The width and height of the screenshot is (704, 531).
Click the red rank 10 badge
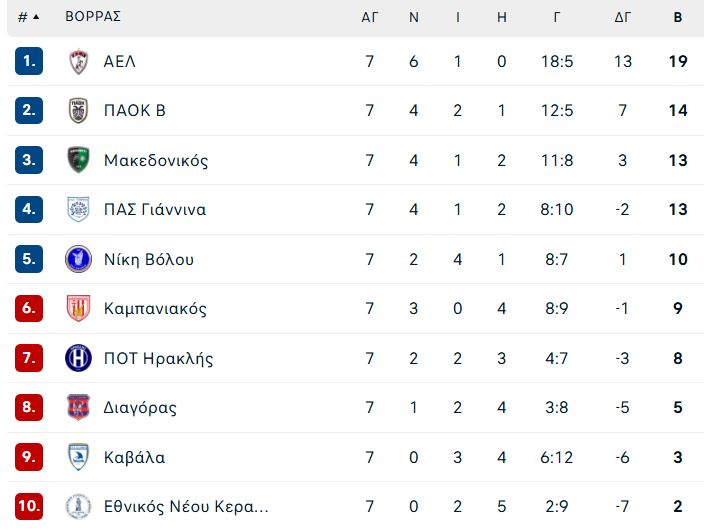[29, 506]
